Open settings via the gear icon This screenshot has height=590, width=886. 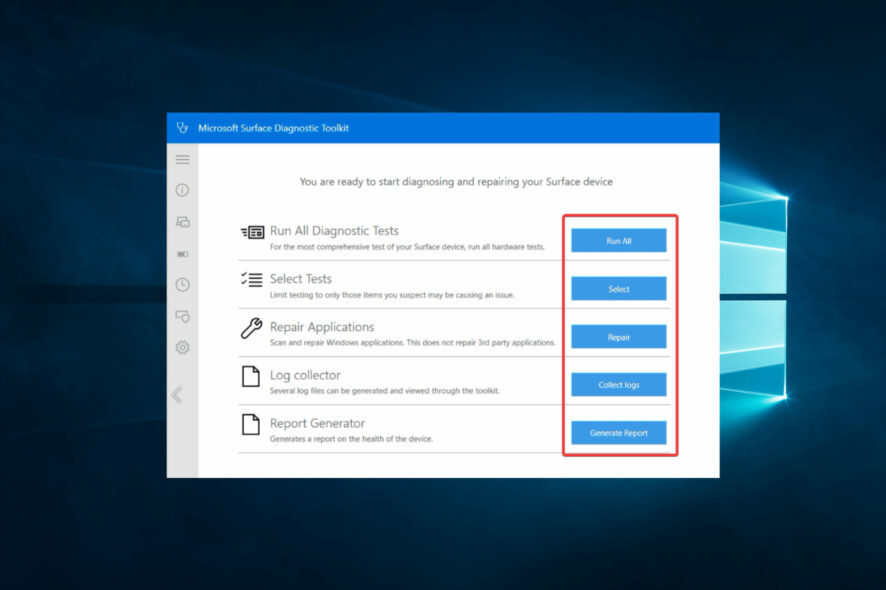tap(183, 347)
